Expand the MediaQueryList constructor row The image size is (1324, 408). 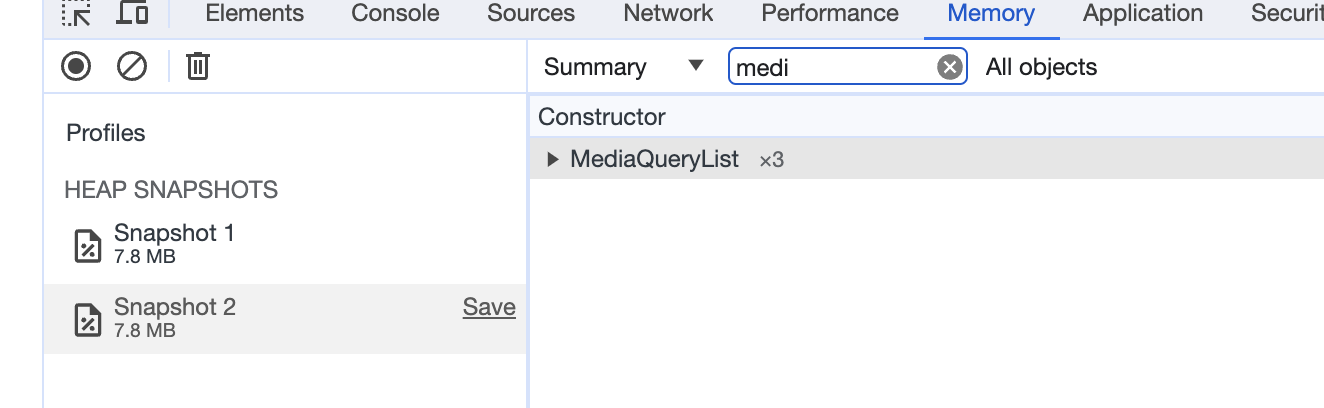(553, 159)
